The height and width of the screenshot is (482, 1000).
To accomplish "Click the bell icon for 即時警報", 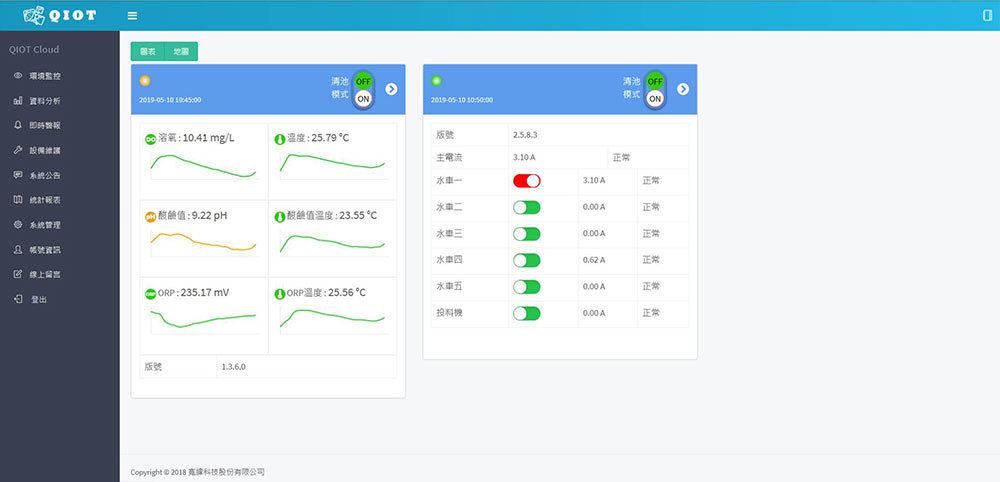I will 18,125.
